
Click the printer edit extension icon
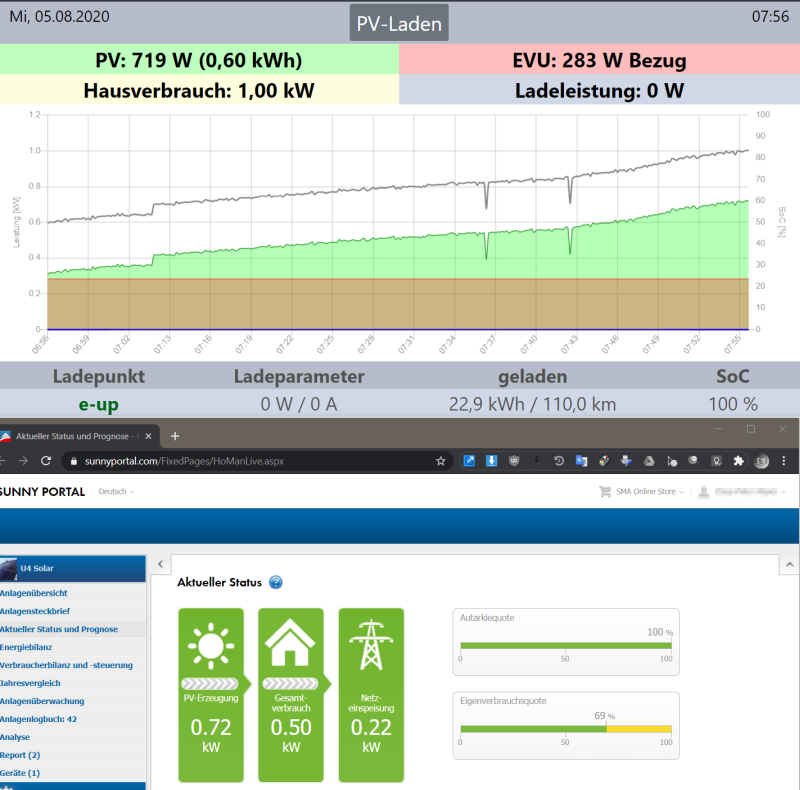point(627,461)
